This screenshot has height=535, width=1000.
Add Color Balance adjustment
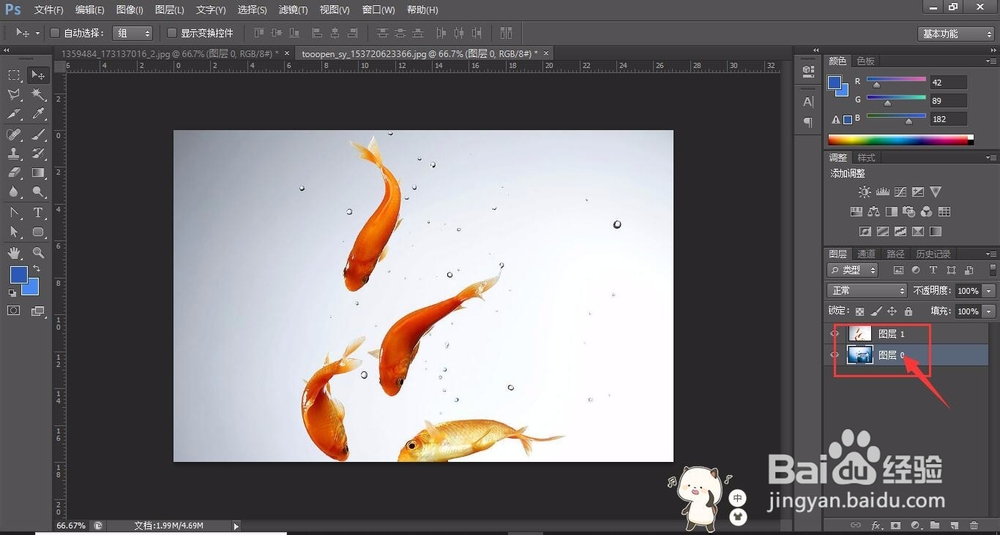pyautogui.click(x=874, y=211)
